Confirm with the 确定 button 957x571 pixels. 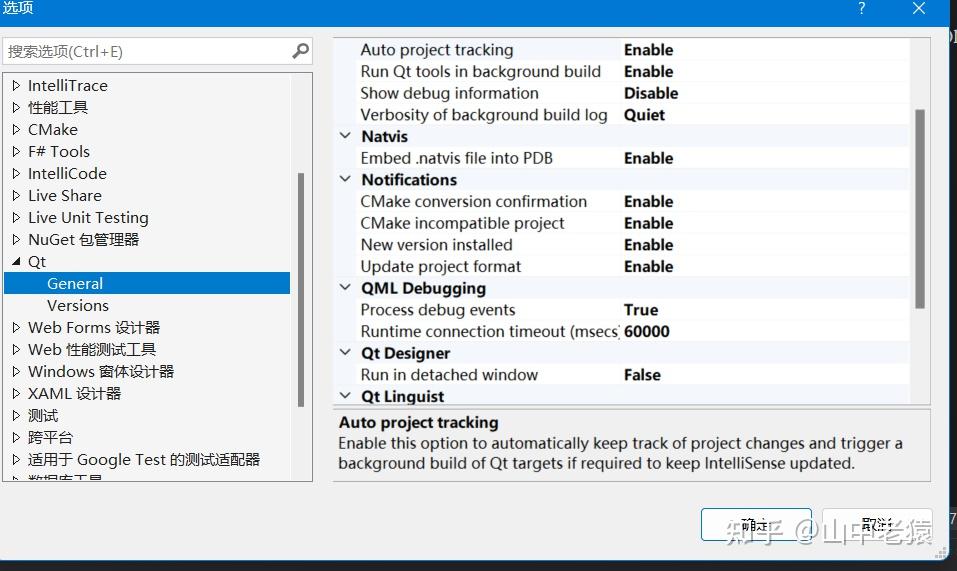coord(756,525)
